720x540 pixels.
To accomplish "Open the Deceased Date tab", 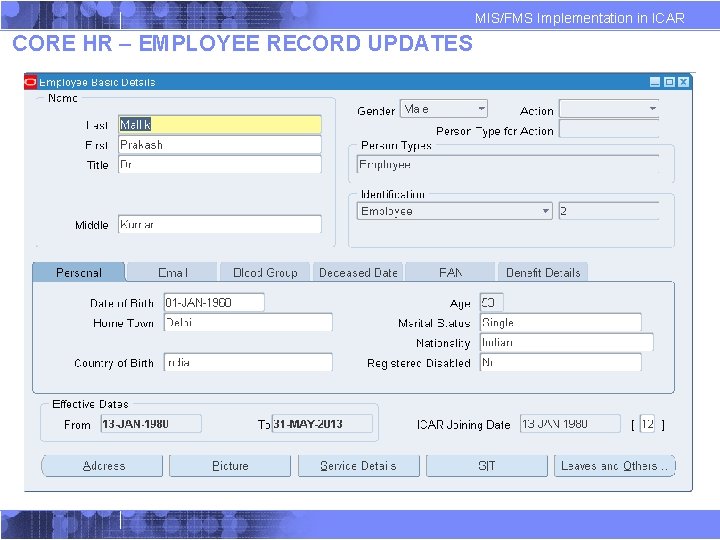I will click(x=358, y=273).
